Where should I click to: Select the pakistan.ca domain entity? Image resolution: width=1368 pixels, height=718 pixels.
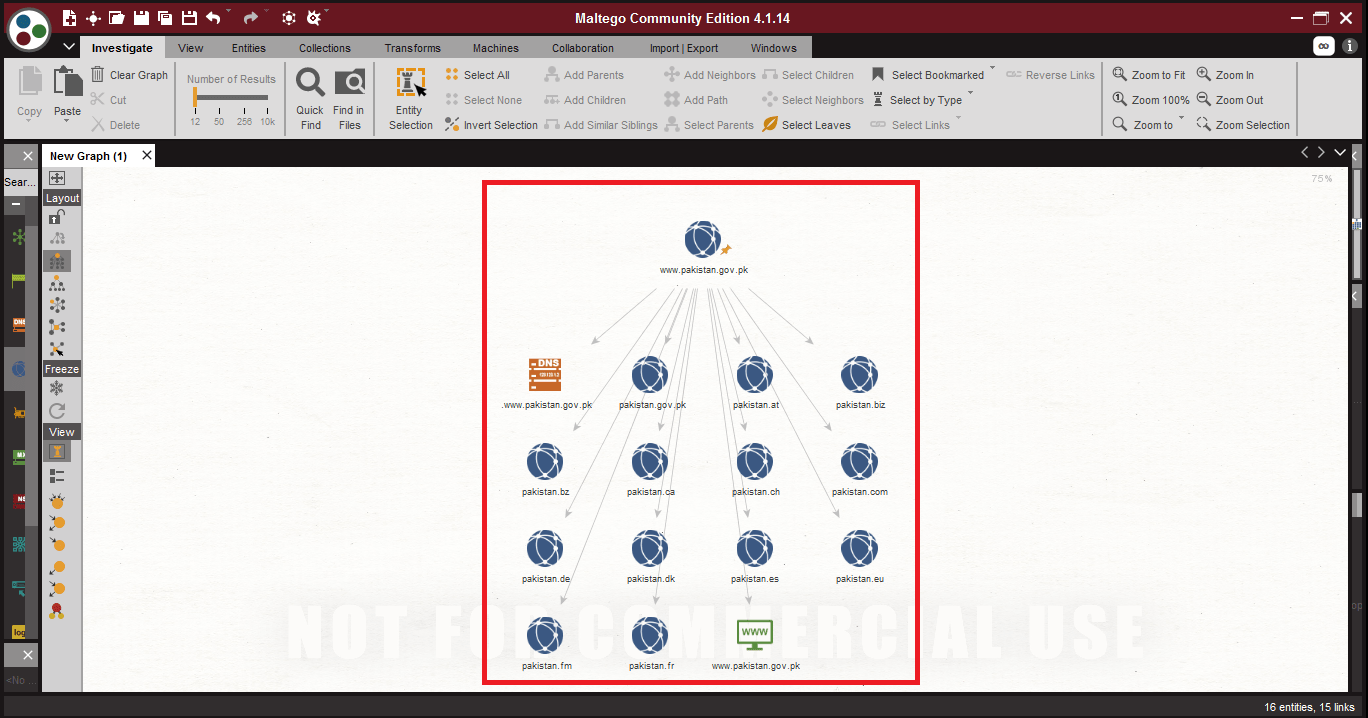point(650,462)
